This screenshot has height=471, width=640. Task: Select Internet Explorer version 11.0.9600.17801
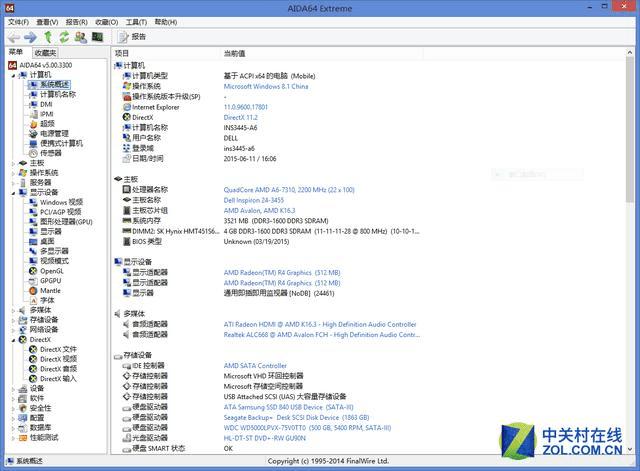point(246,107)
